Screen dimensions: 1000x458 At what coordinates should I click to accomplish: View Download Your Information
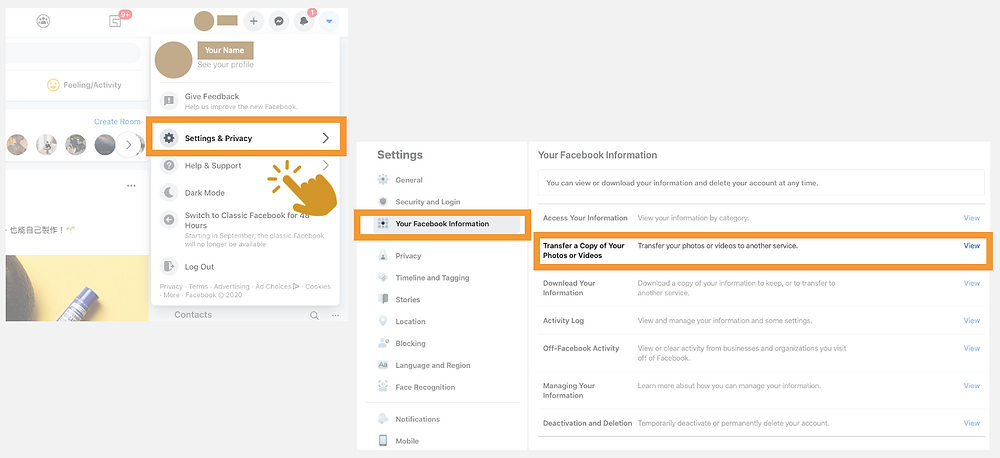(971, 283)
